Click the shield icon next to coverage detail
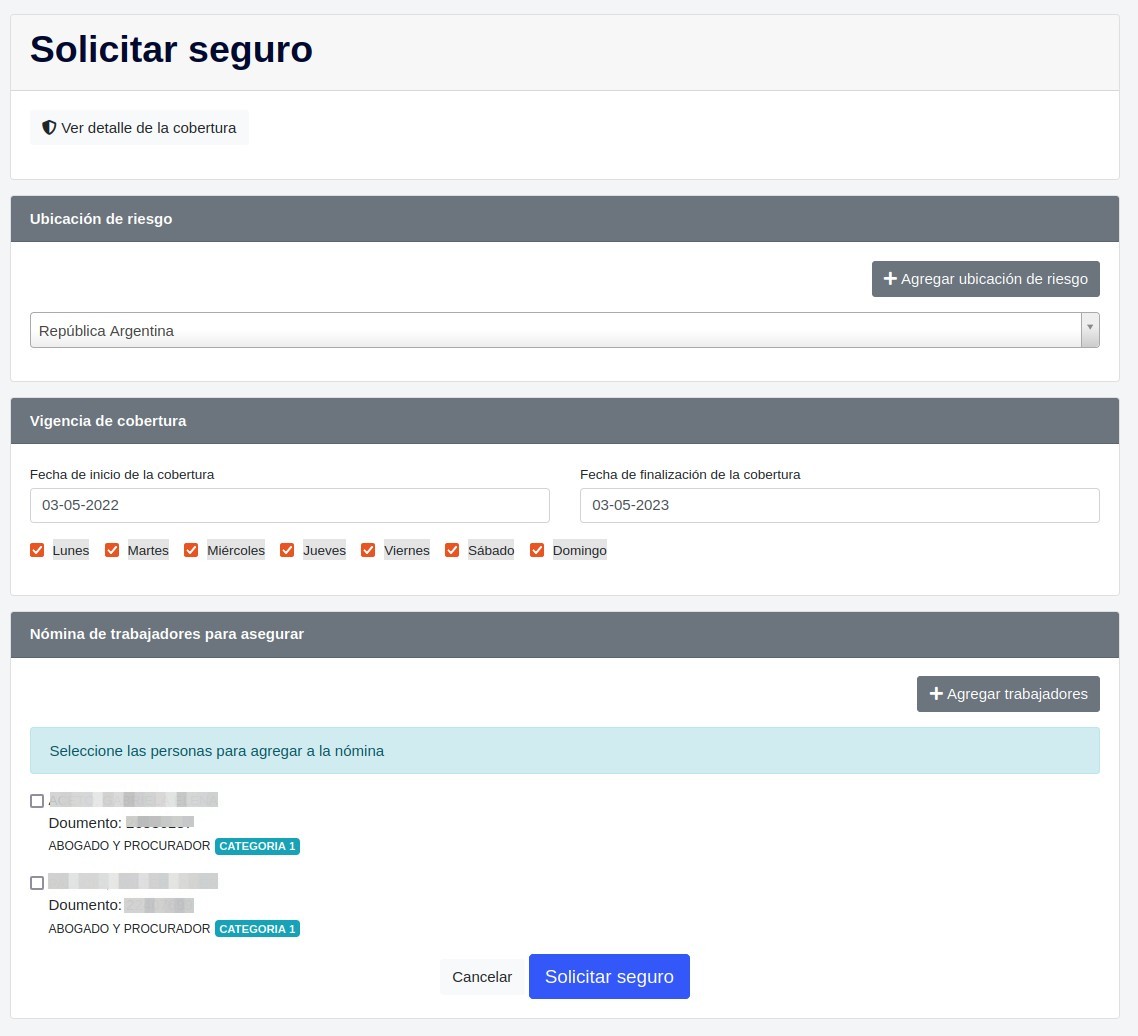The width and height of the screenshot is (1138, 1036). pos(49,127)
